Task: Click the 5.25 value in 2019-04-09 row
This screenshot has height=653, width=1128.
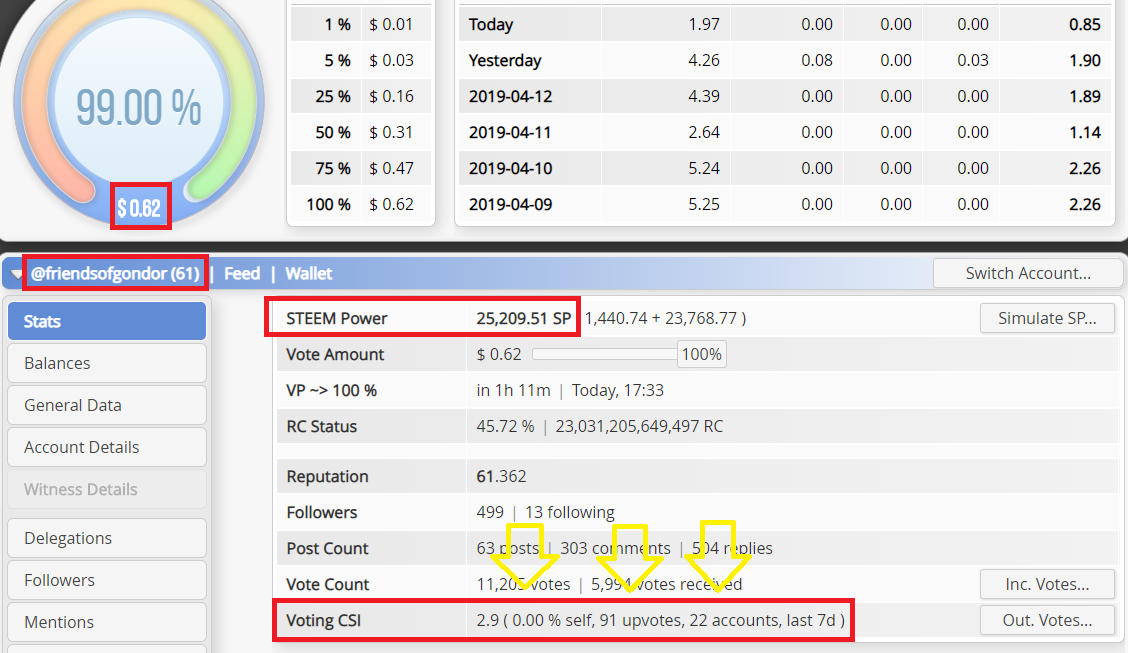Action: (x=704, y=204)
